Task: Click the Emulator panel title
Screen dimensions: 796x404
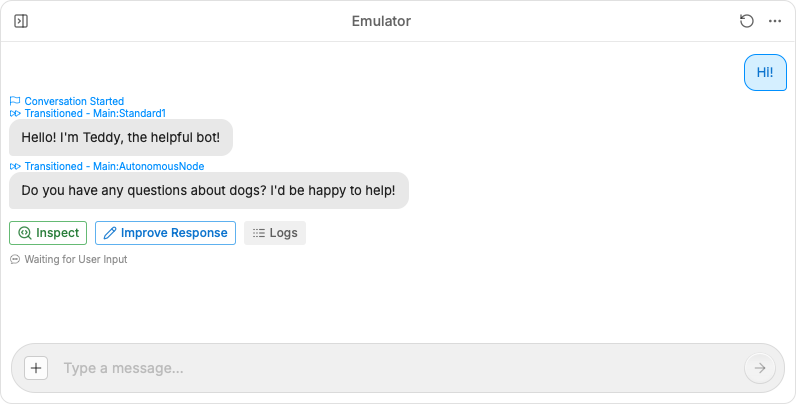Action: (x=381, y=21)
